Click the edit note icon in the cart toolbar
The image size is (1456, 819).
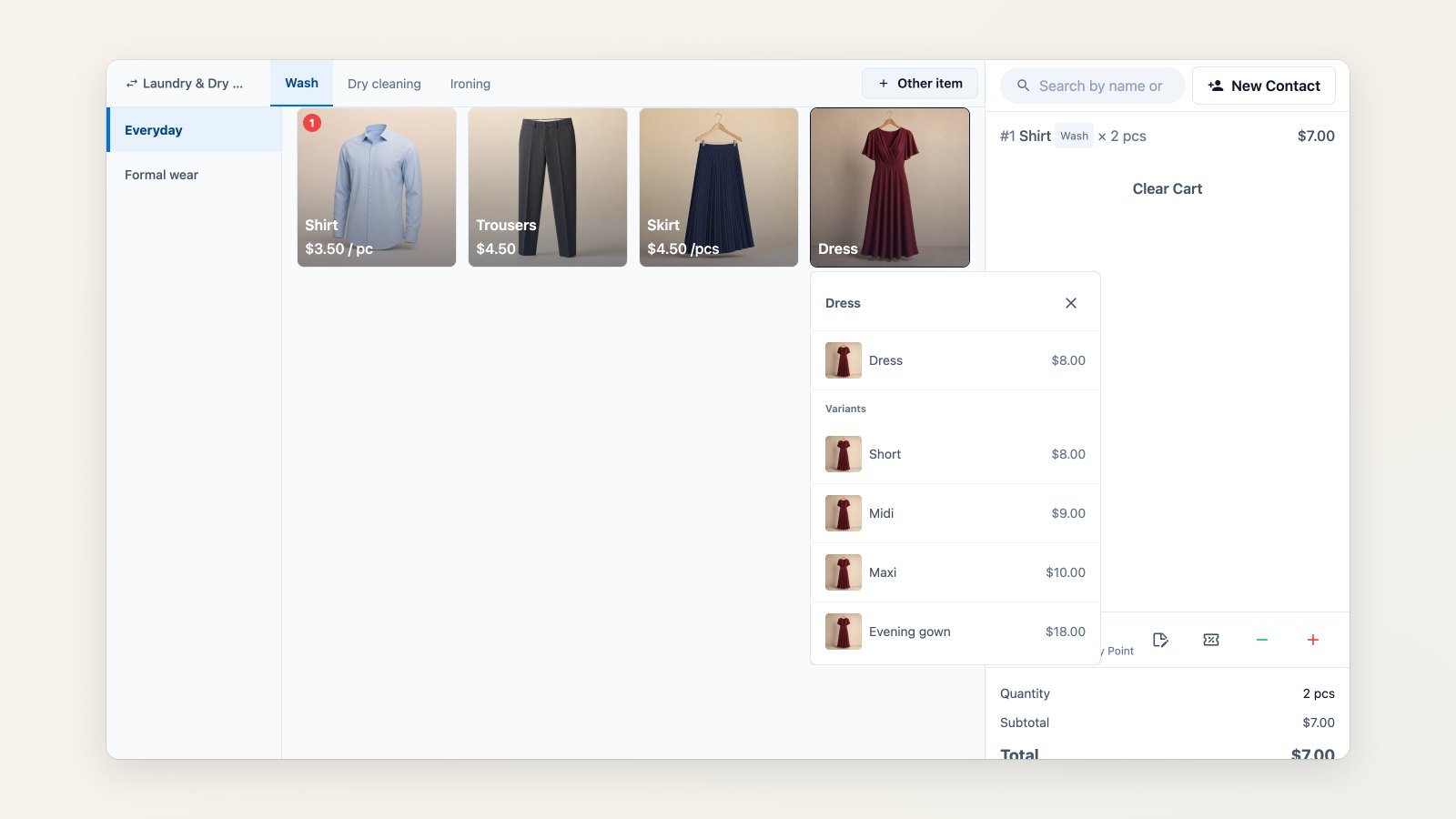1160,640
